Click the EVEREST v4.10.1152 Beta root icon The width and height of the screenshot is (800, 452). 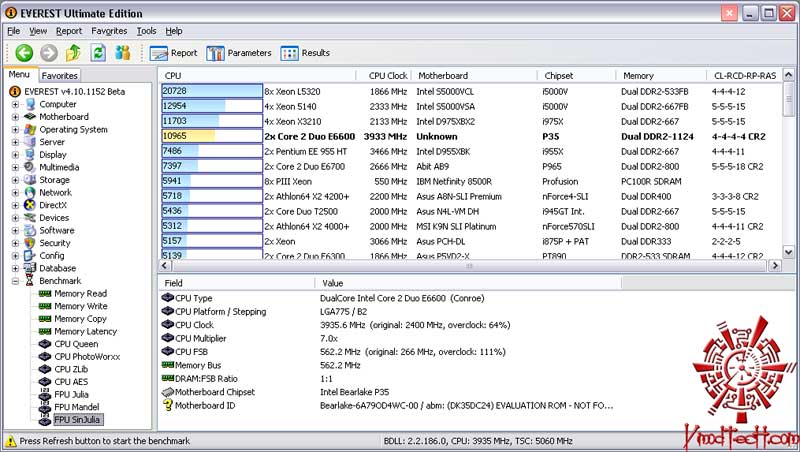click(x=15, y=91)
